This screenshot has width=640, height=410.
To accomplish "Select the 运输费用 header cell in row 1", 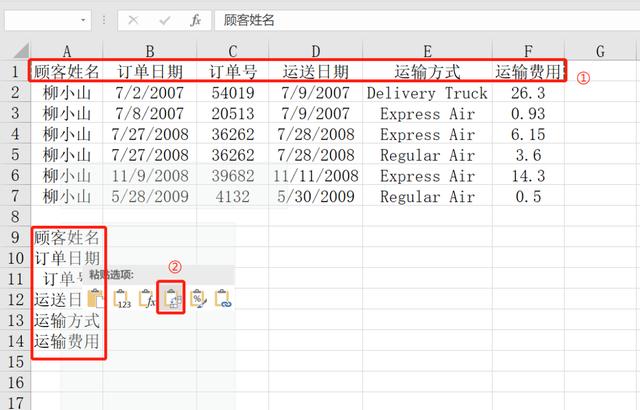I will pyautogui.click(x=528, y=72).
